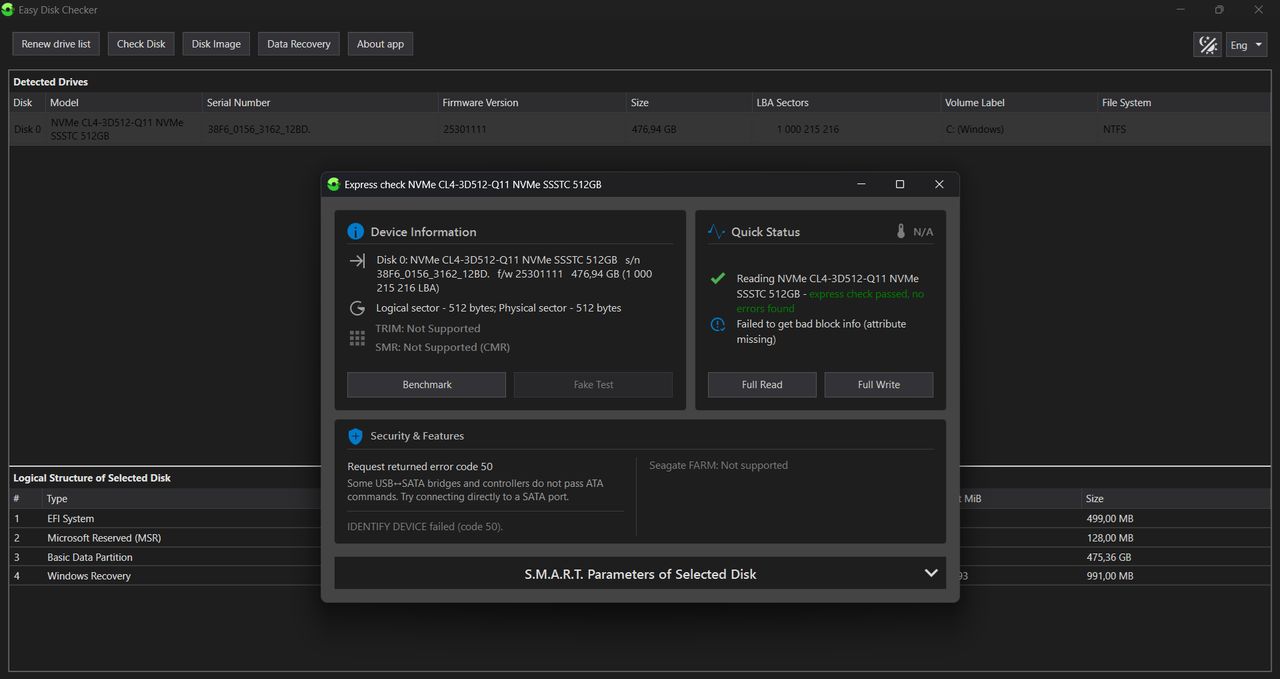The height and width of the screenshot is (679, 1280).
Task: Click the sector size icon beside Logical sector
Action: click(x=357, y=308)
